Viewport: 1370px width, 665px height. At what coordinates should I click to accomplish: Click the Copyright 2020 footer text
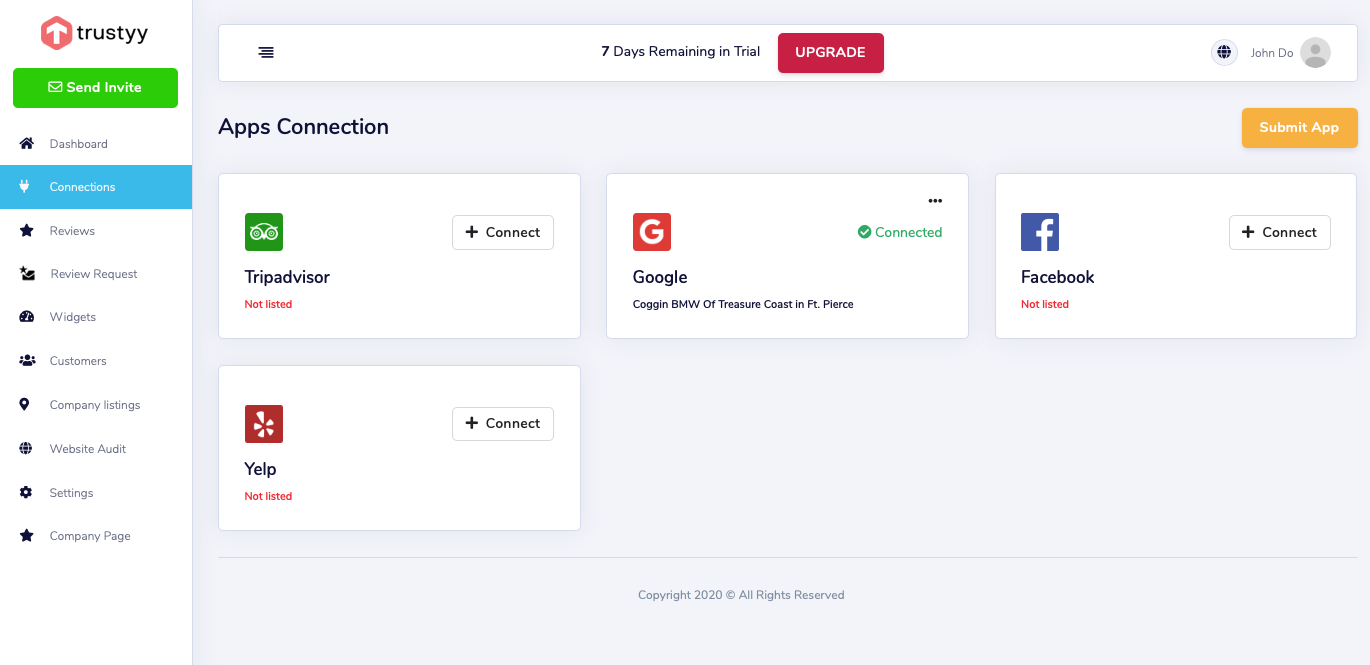(x=741, y=595)
